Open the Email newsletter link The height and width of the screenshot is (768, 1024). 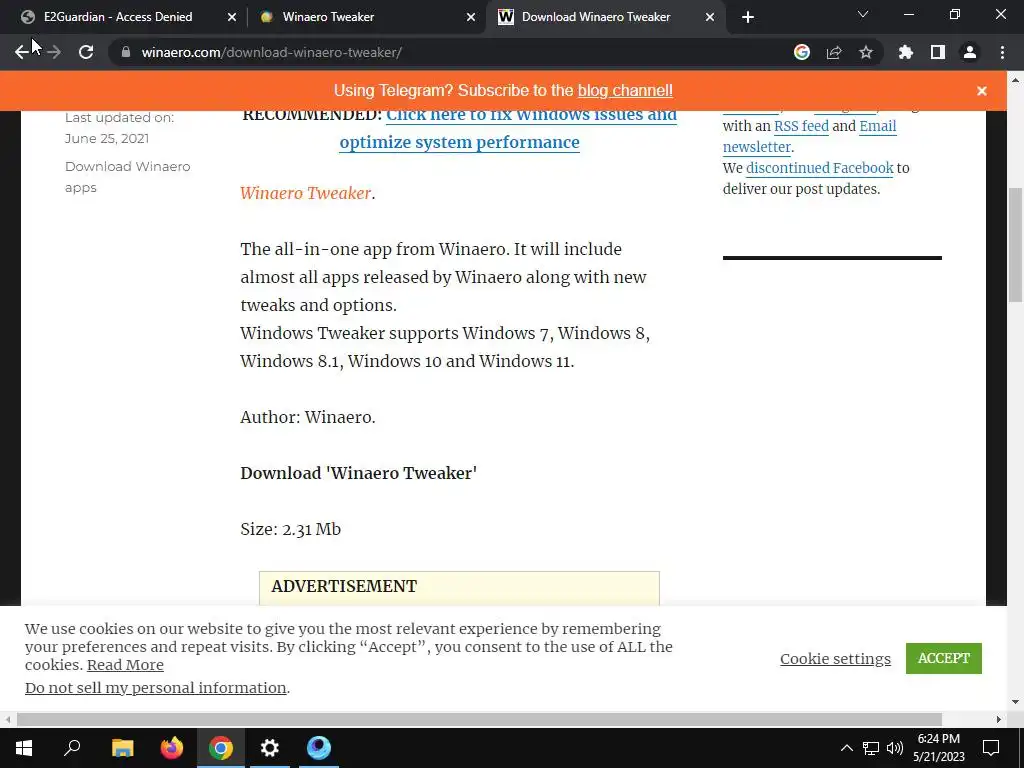click(810, 136)
